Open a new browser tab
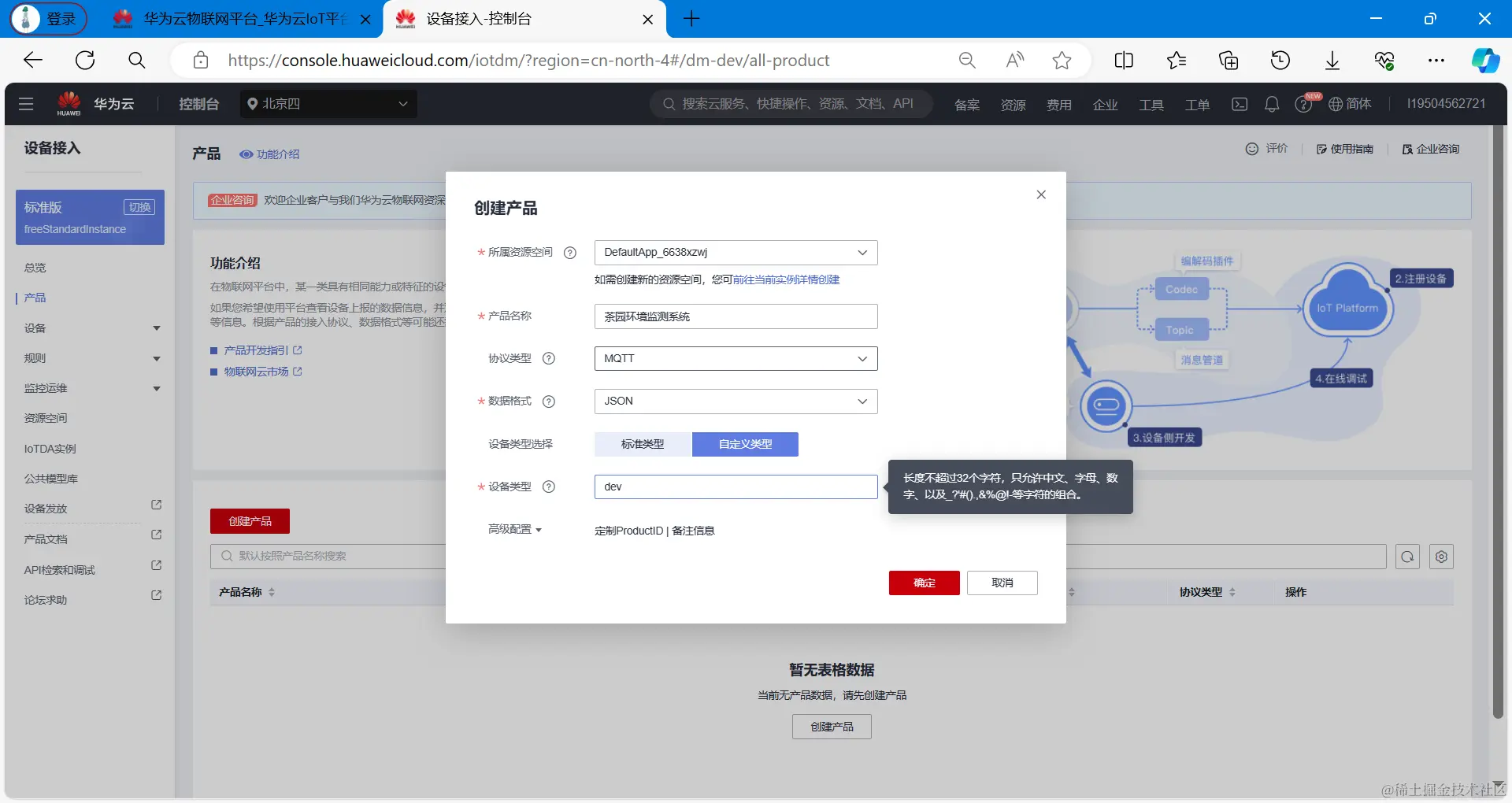The image size is (1512, 803). tap(691, 19)
